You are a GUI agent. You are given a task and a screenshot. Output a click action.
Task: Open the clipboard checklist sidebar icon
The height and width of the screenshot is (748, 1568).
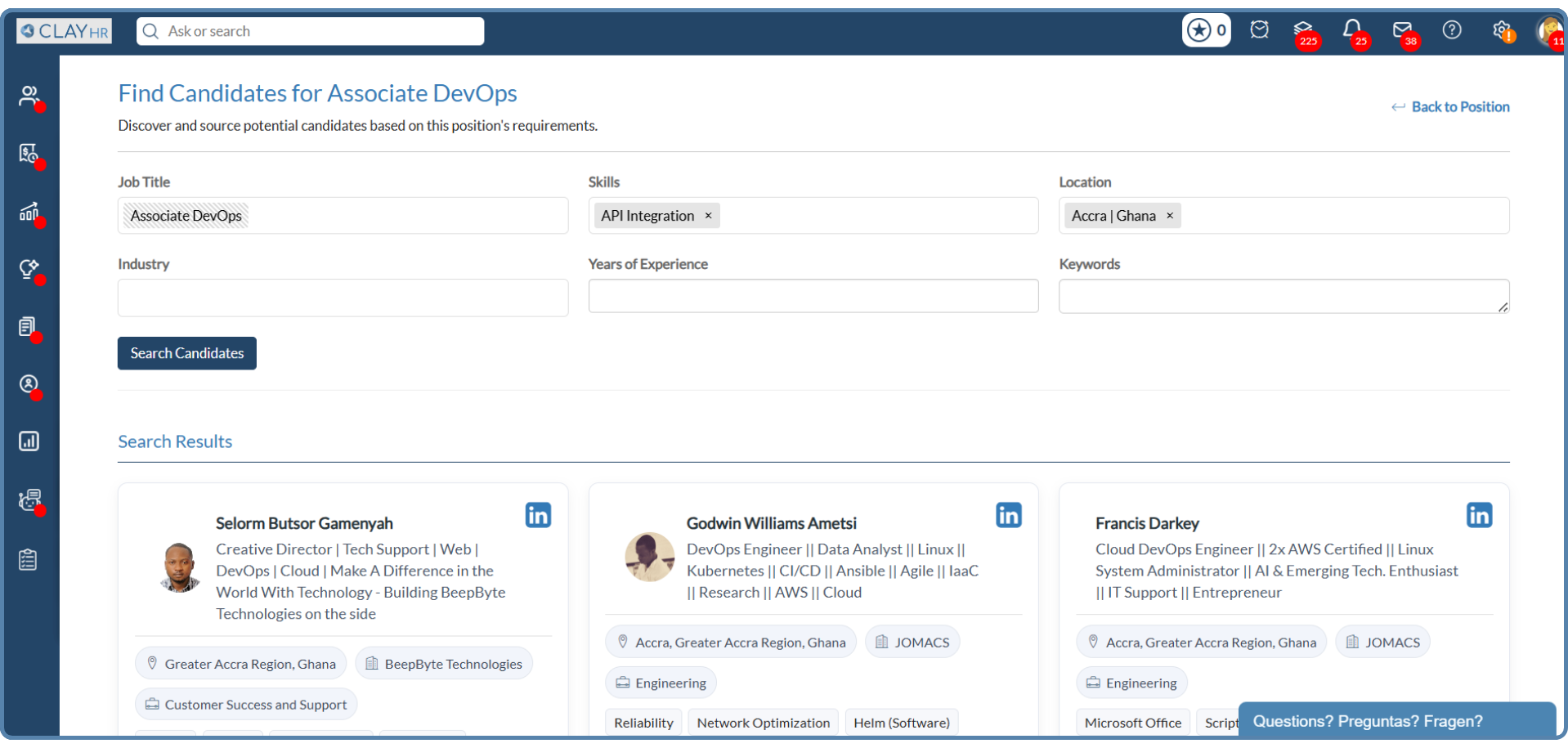28,560
